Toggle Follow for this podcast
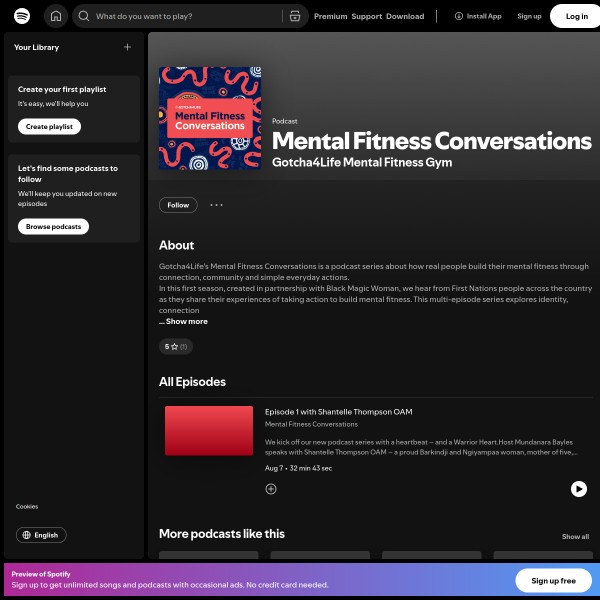Image resolution: width=600 pixels, height=600 pixels. 178,205
